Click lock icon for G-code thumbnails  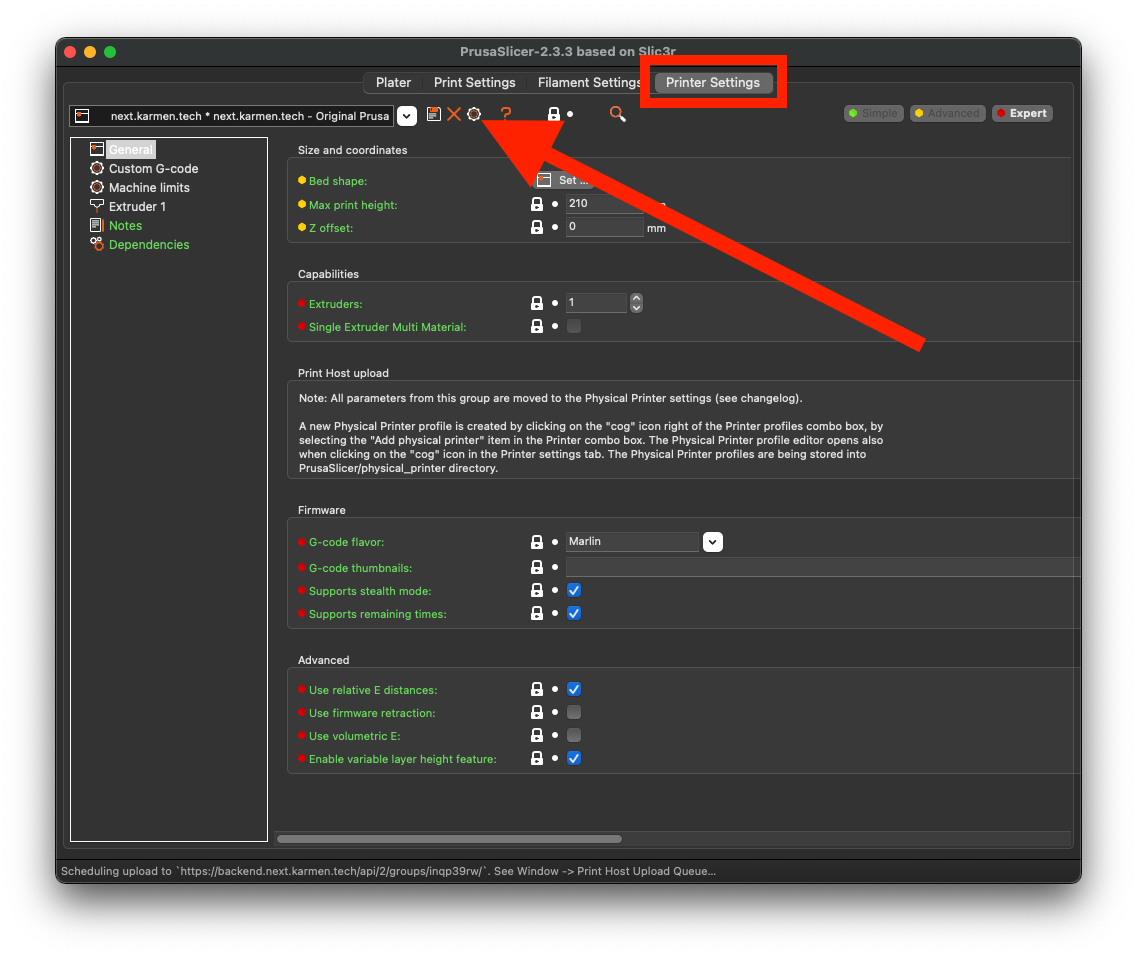click(x=537, y=567)
